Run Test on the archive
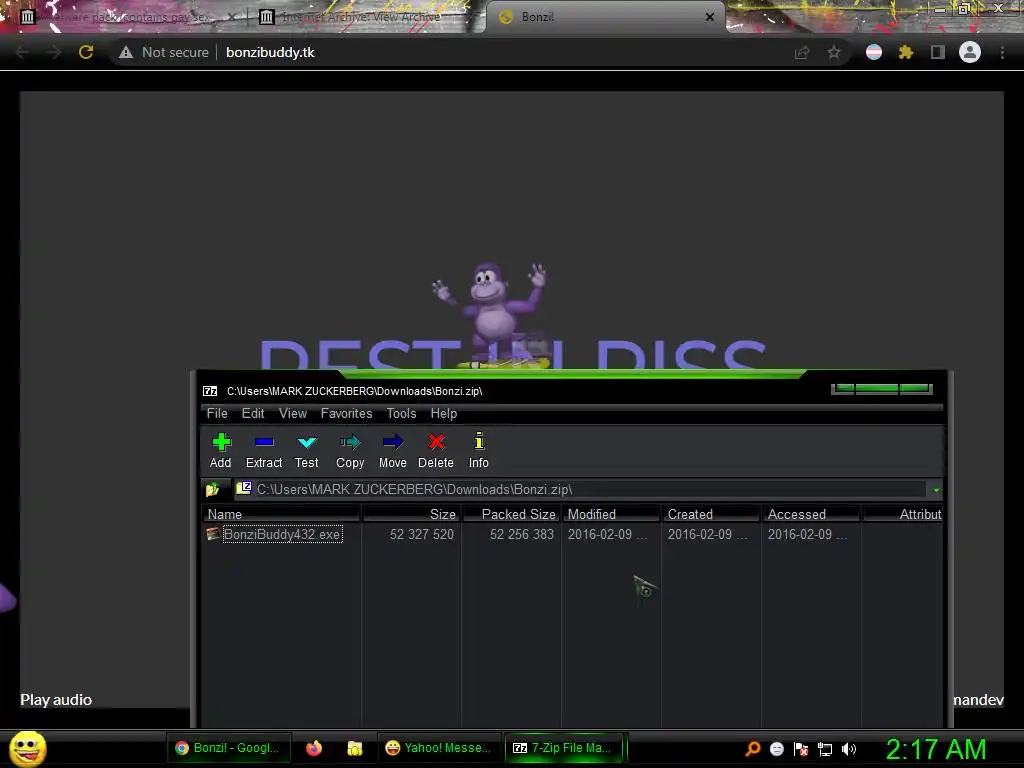Screen dimensions: 1024x768 306,451
